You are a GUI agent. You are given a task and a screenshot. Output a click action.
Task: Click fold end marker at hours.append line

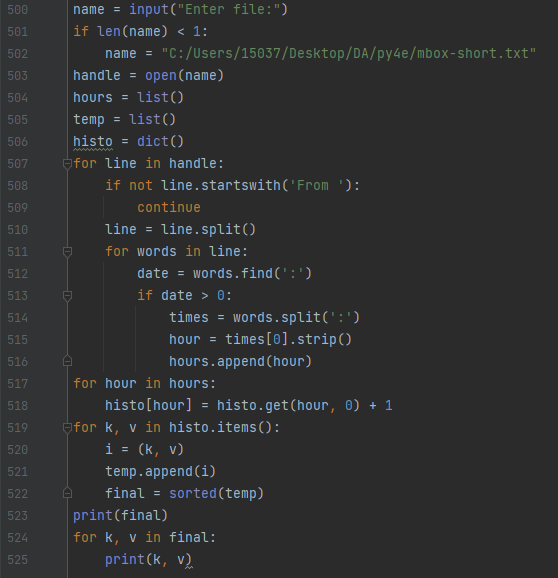click(x=67, y=361)
